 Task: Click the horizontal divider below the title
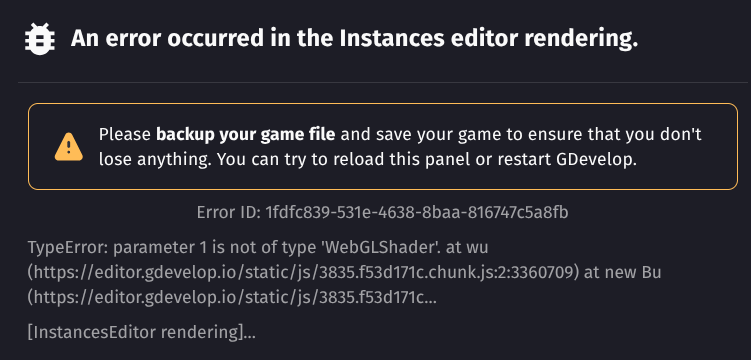(x=382, y=83)
